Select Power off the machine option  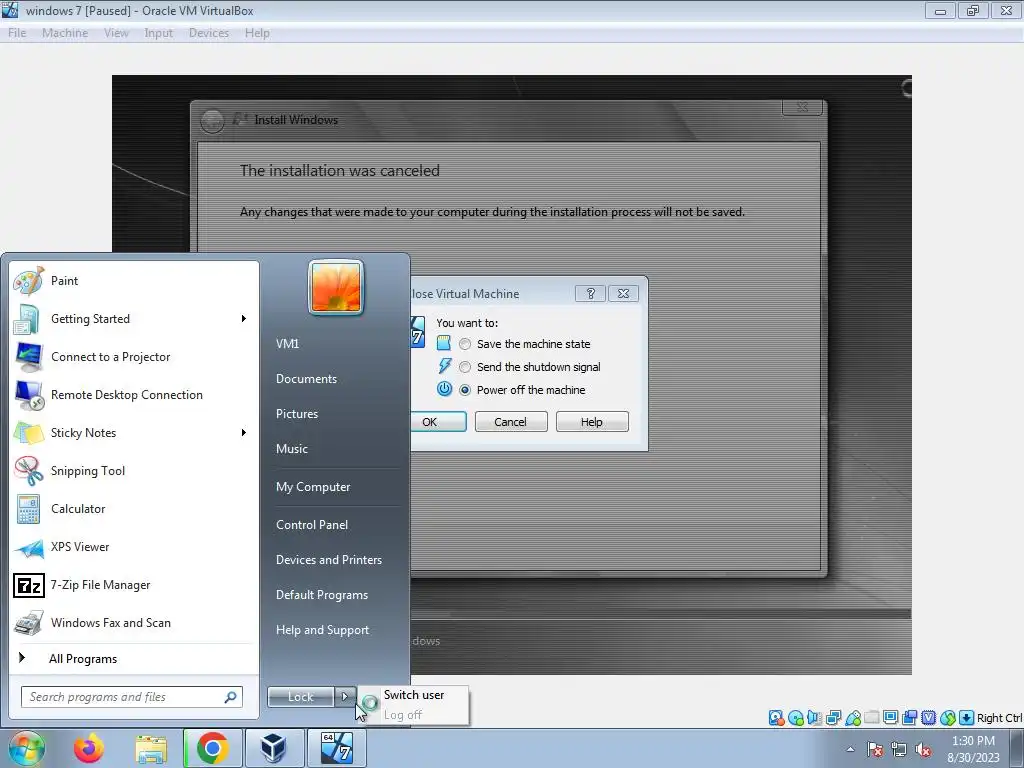click(465, 390)
